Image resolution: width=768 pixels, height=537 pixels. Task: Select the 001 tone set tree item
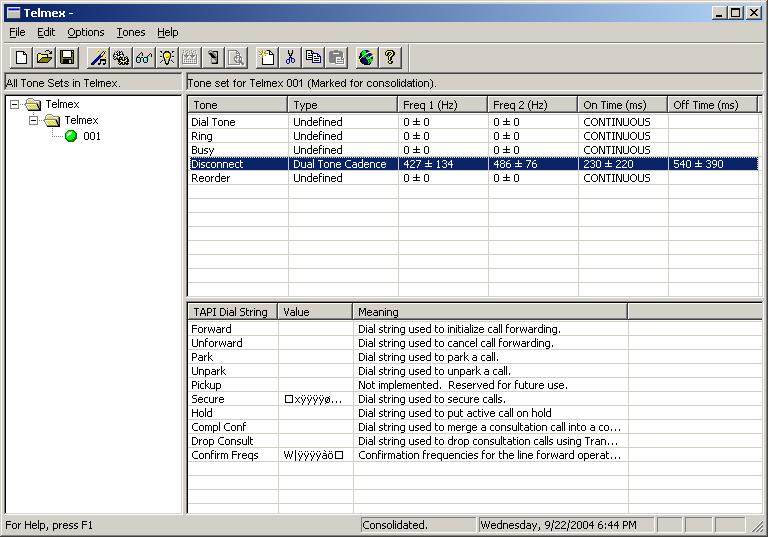pyautogui.click(x=92, y=136)
